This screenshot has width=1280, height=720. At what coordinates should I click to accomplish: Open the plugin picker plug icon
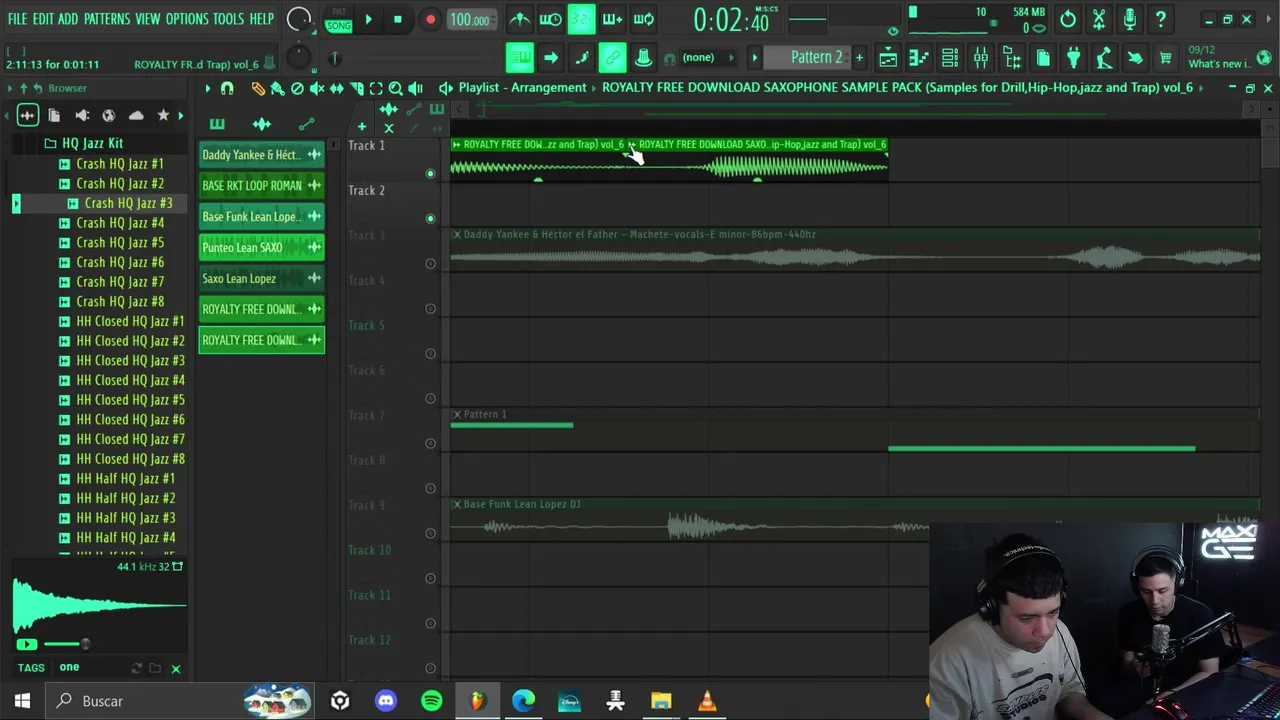coord(1073,58)
